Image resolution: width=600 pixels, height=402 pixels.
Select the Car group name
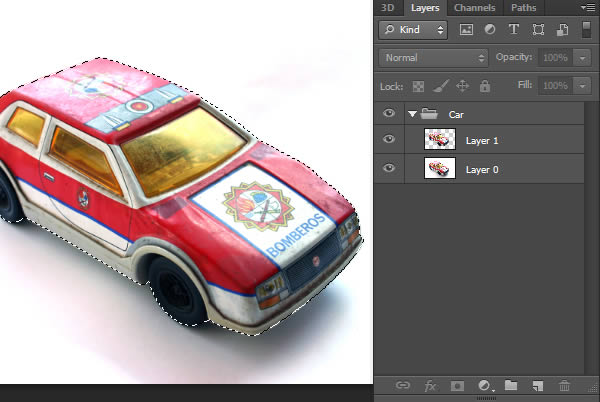[x=456, y=115]
